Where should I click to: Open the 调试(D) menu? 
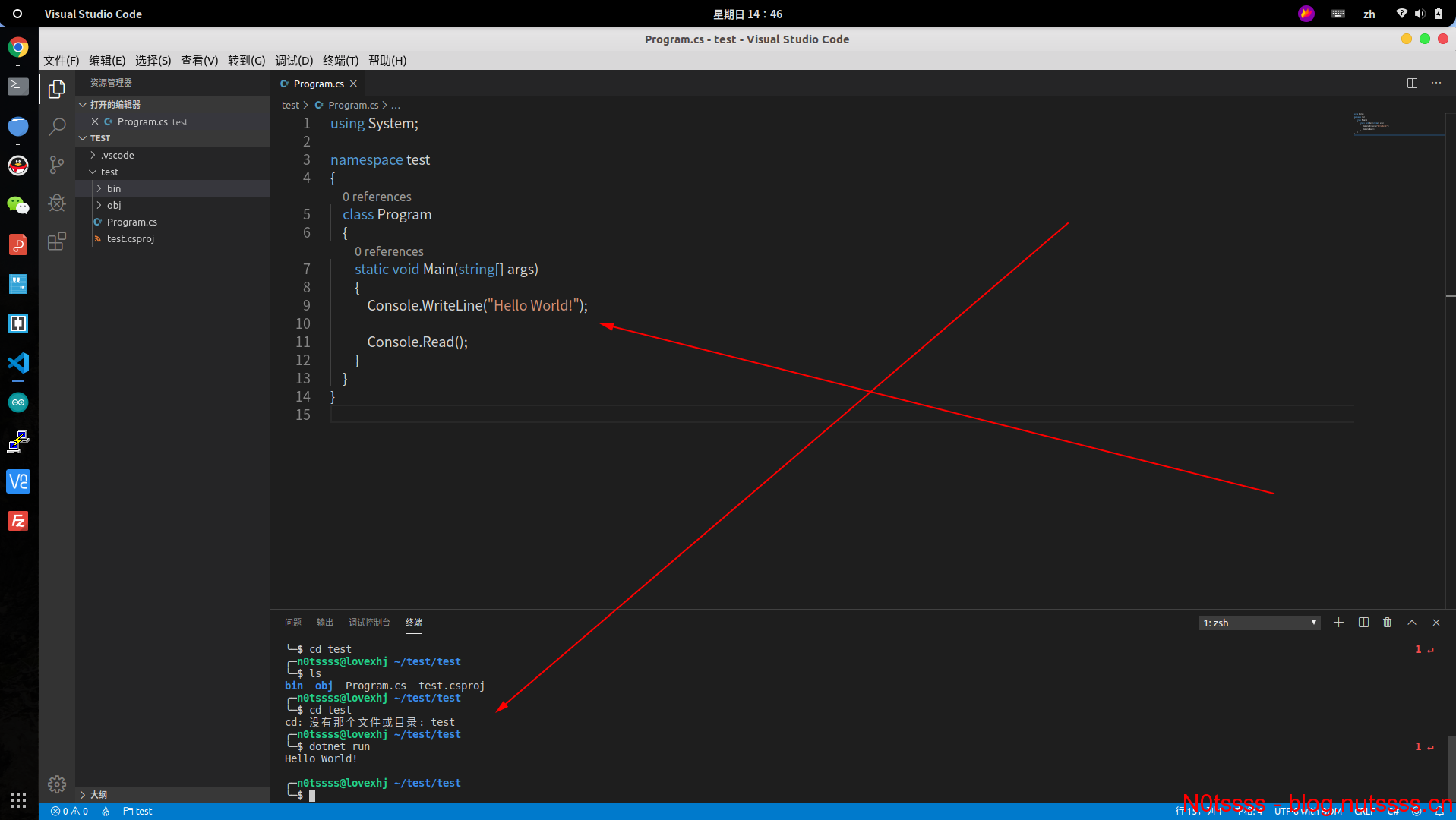(294, 61)
